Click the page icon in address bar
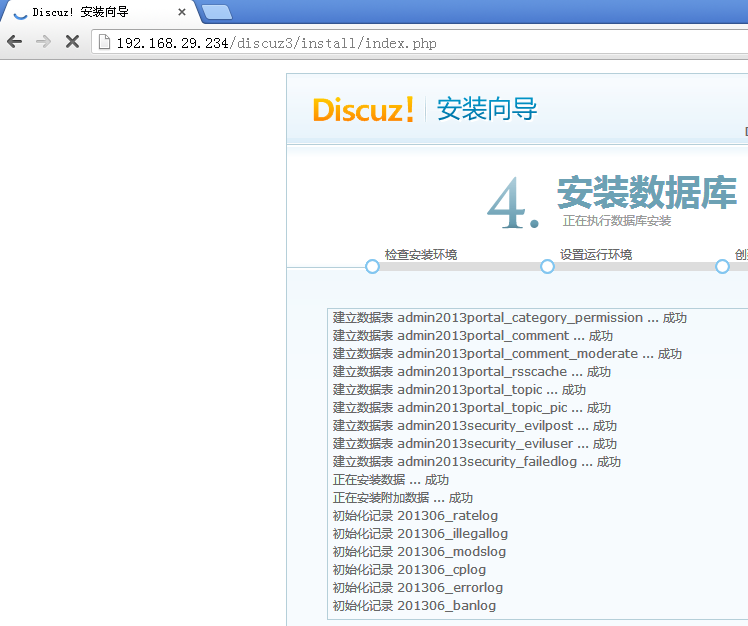 tap(104, 42)
